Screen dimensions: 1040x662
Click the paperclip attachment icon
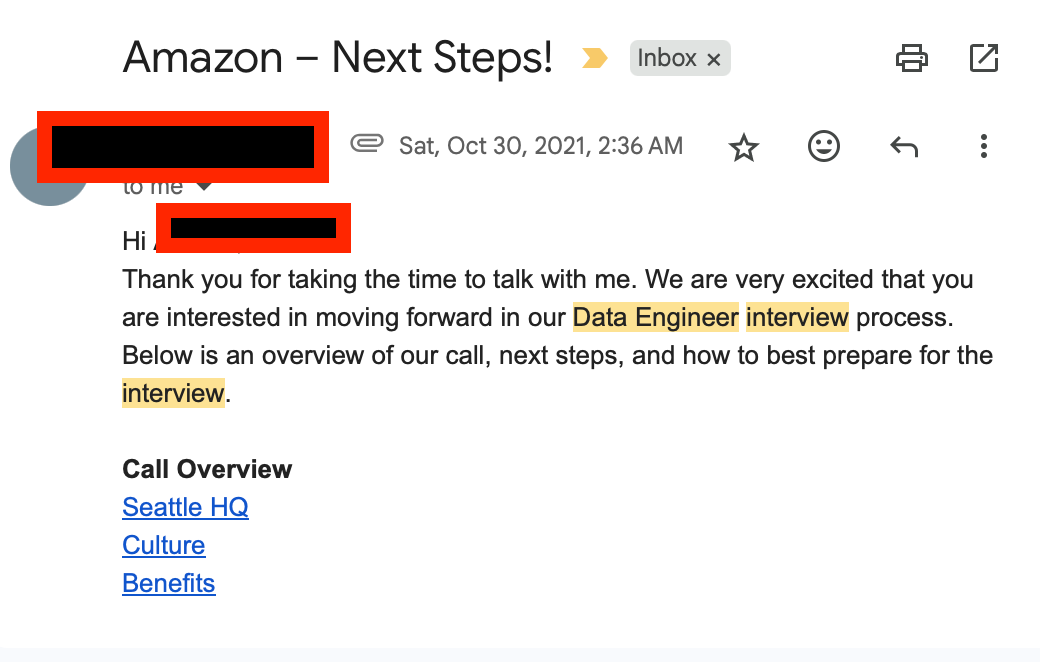point(367,145)
